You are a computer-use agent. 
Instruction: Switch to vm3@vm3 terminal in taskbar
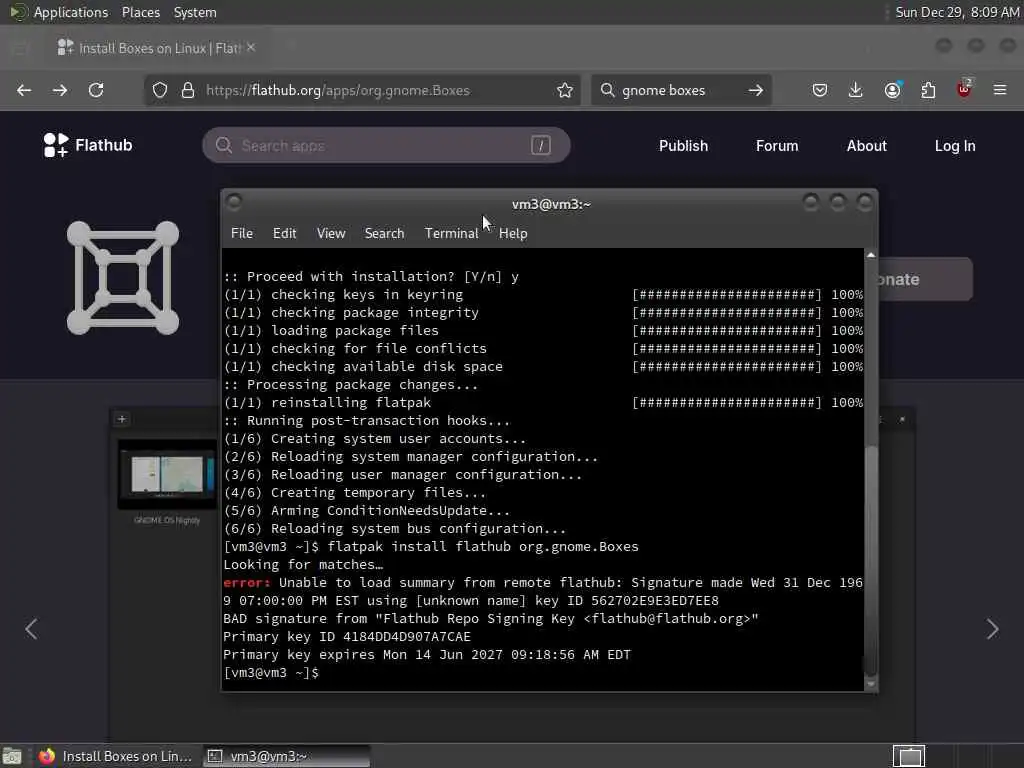pyautogui.click(x=287, y=756)
